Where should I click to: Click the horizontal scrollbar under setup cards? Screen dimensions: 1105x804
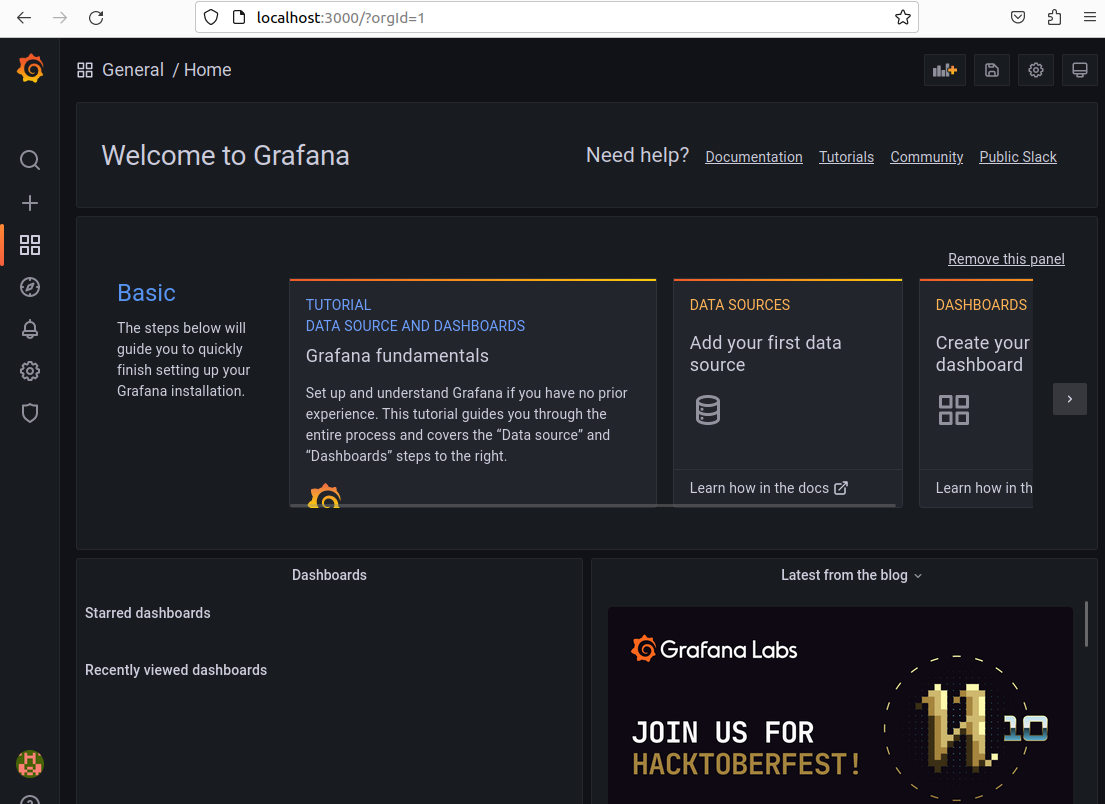[592, 505]
